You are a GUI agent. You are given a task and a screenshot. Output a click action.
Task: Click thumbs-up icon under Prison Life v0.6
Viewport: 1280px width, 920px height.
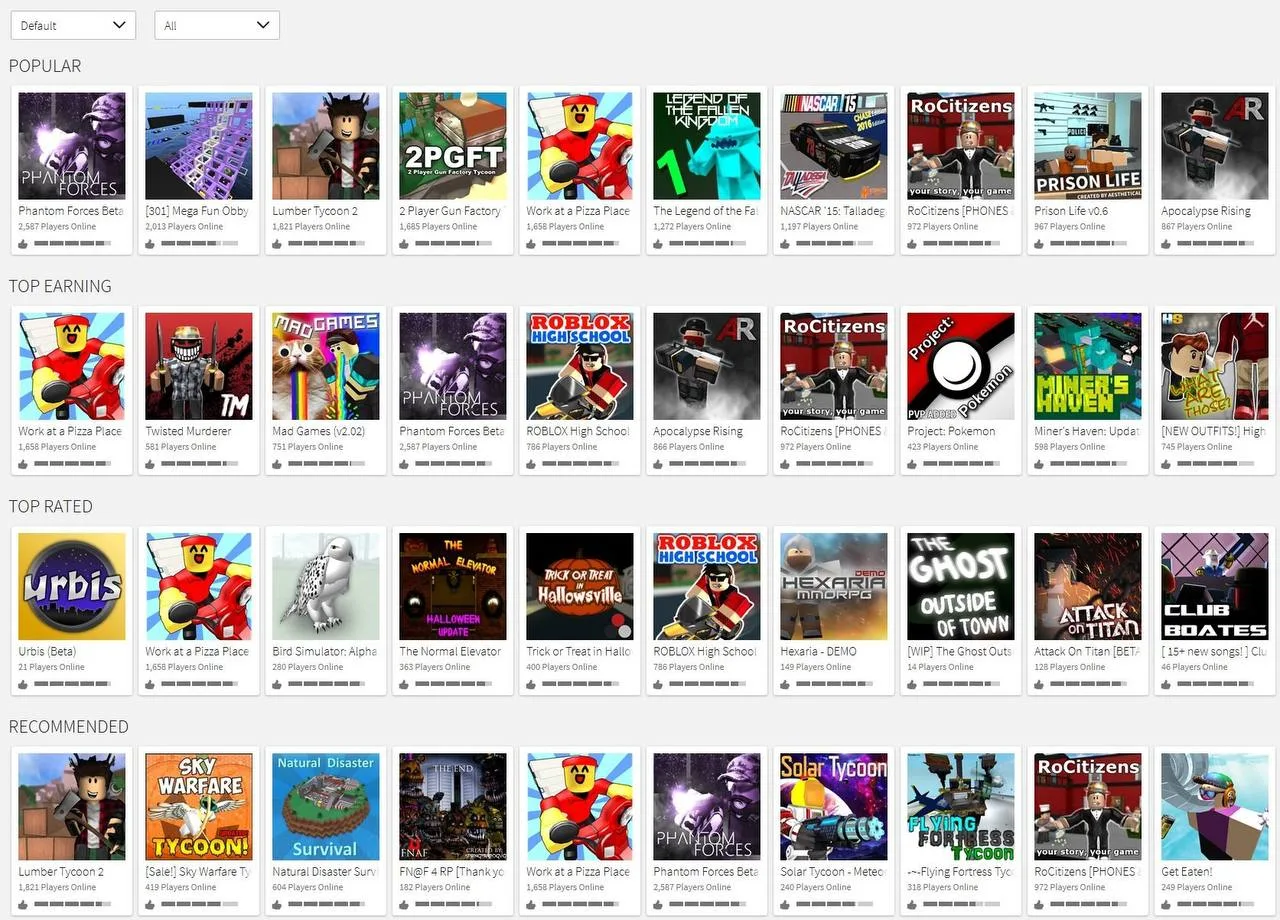1039,243
